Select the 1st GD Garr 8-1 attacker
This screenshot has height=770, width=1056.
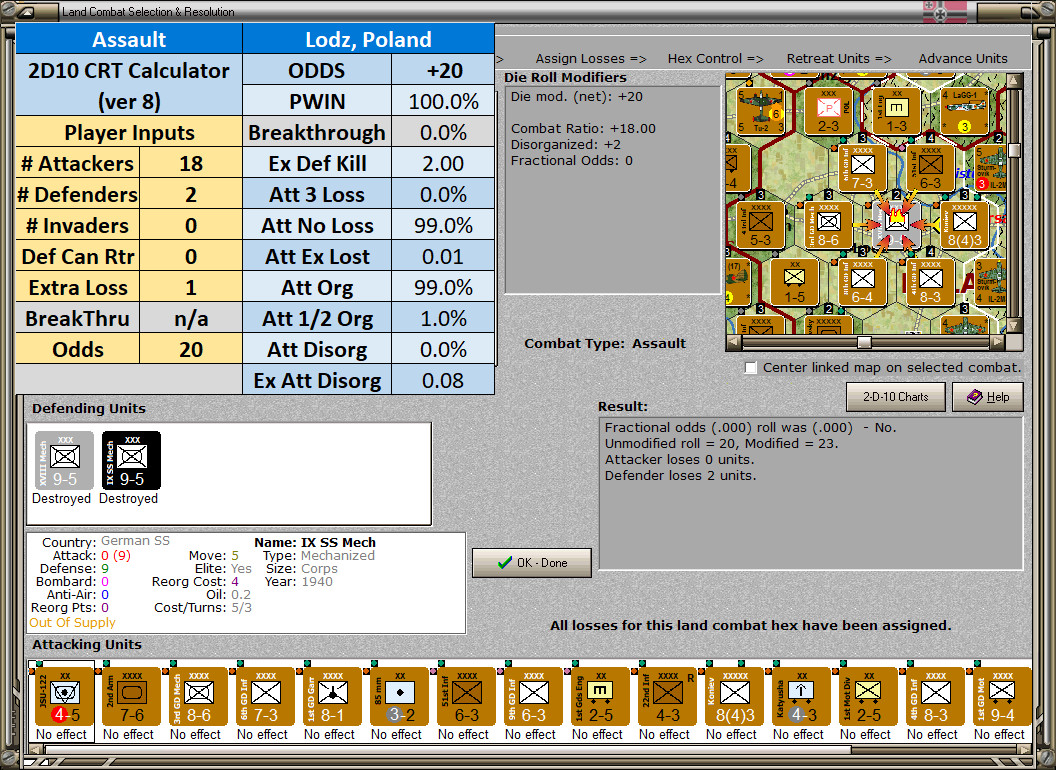pyautogui.click(x=333, y=697)
